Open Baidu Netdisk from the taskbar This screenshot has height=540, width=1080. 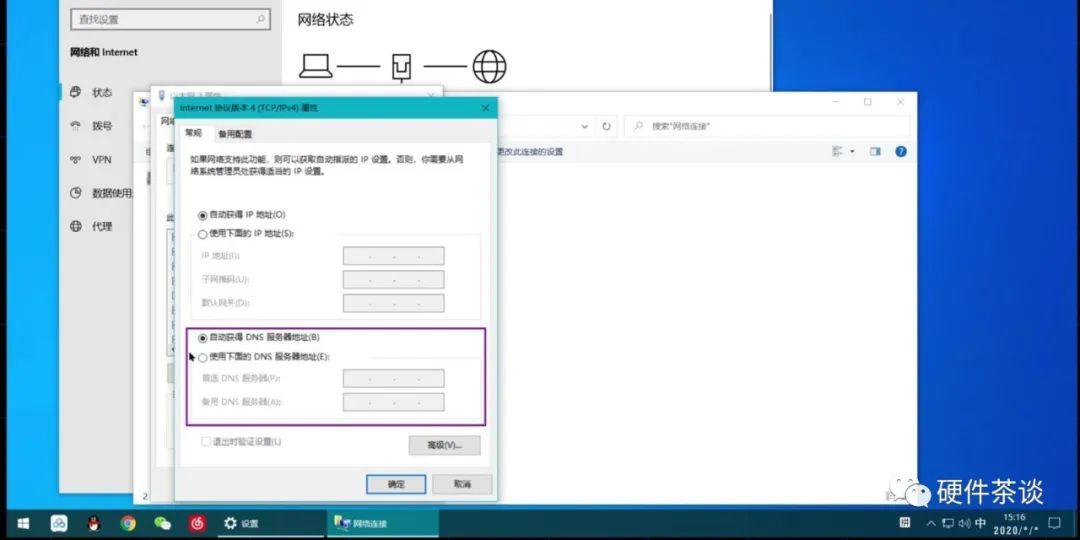pyautogui.click(x=59, y=523)
